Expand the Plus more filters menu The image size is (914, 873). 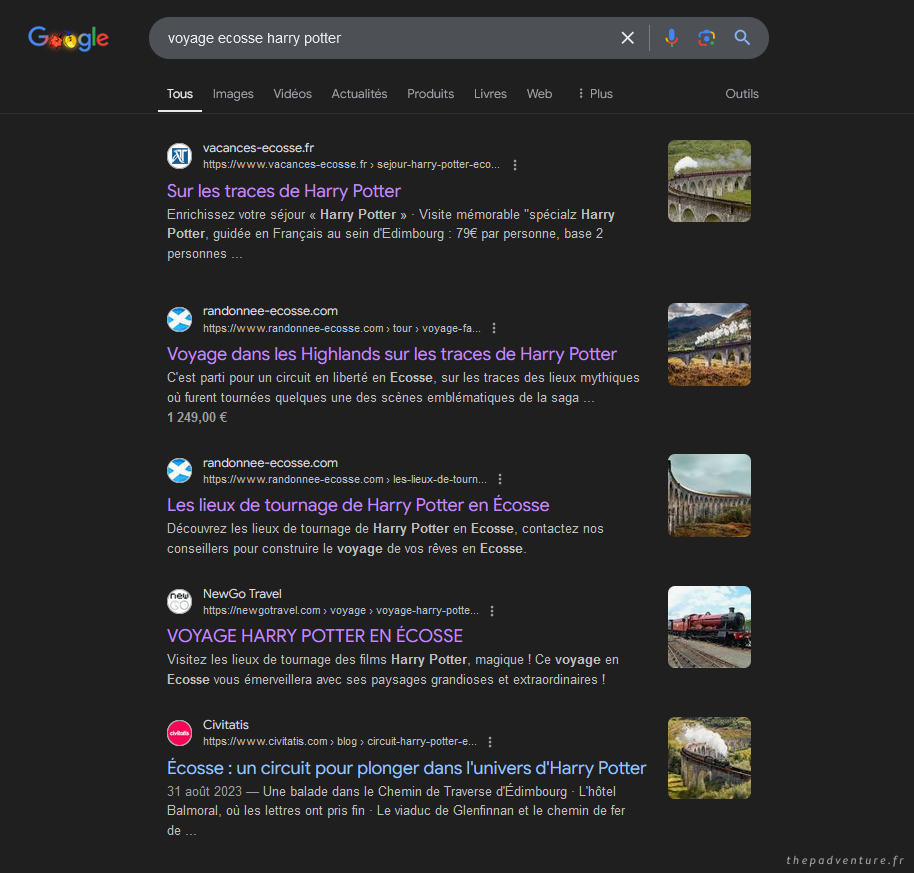(595, 94)
